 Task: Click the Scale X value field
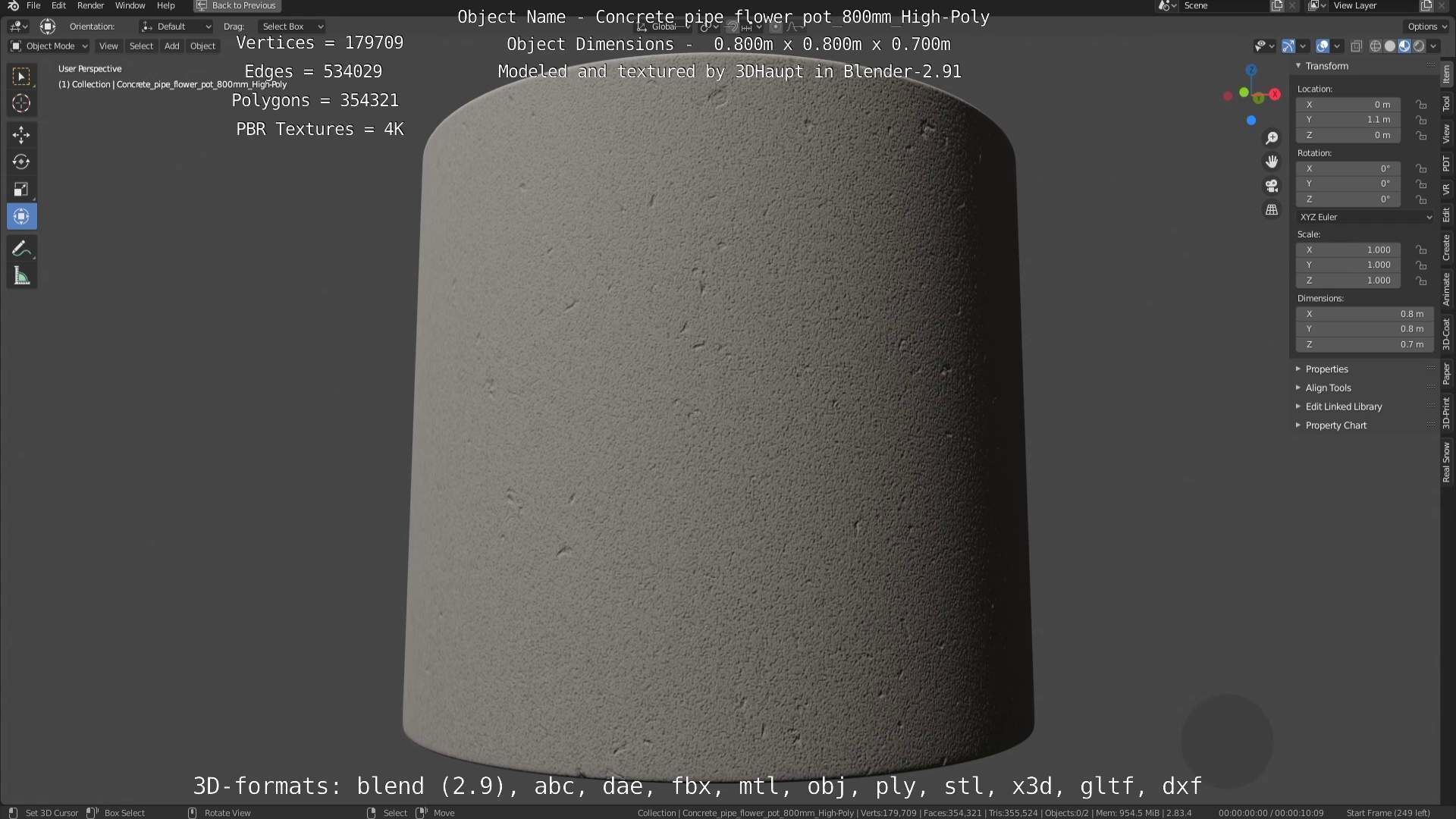pyautogui.click(x=1348, y=250)
